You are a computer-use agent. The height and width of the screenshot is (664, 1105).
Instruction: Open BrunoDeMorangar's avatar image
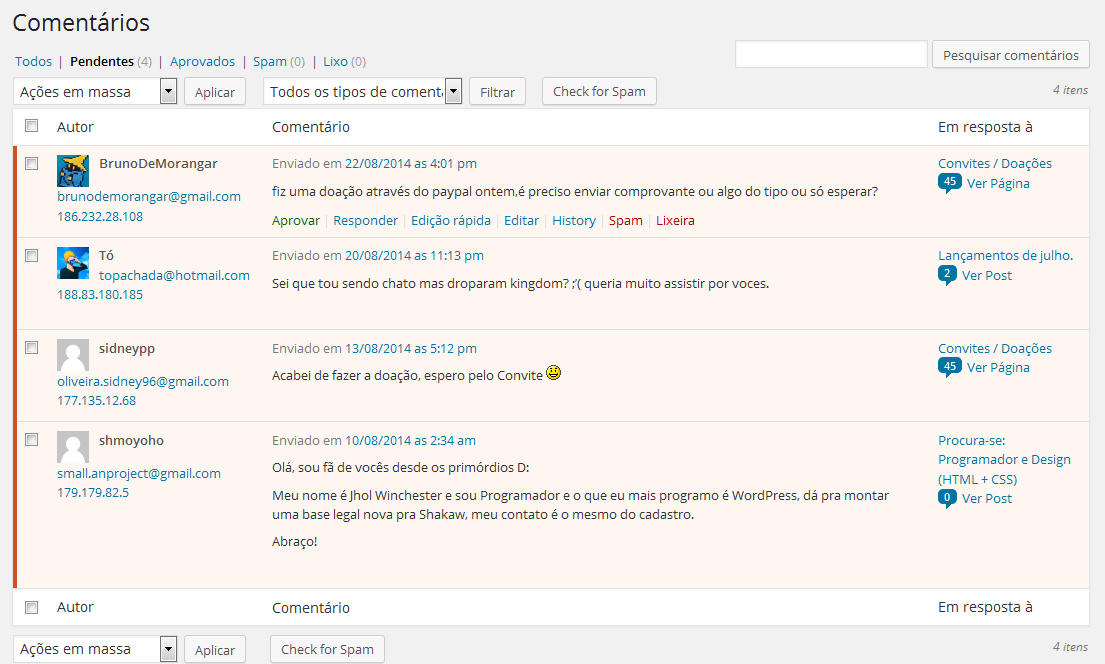click(73, 171)
